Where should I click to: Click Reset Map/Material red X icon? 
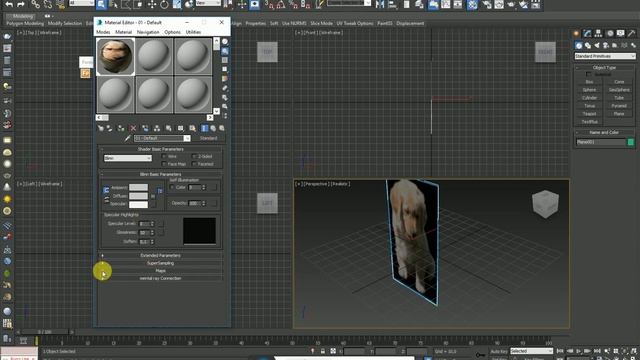(x=133, y=128)
